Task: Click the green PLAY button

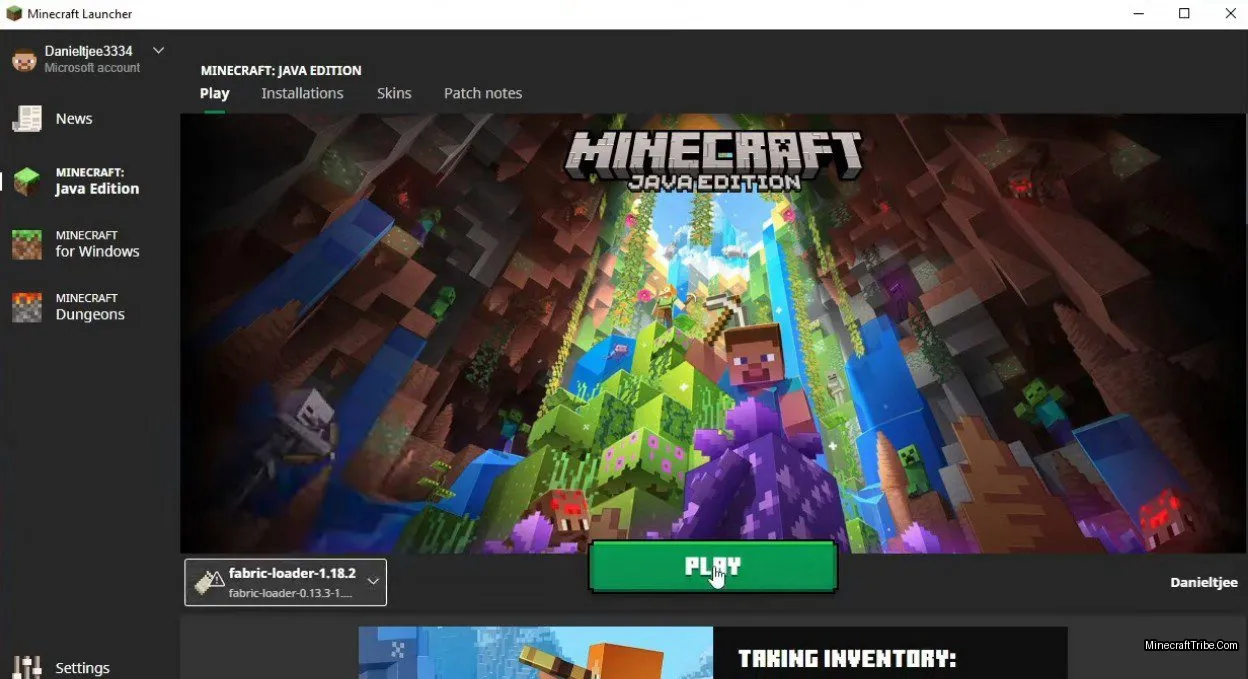Action: click(x=713, y=567)
